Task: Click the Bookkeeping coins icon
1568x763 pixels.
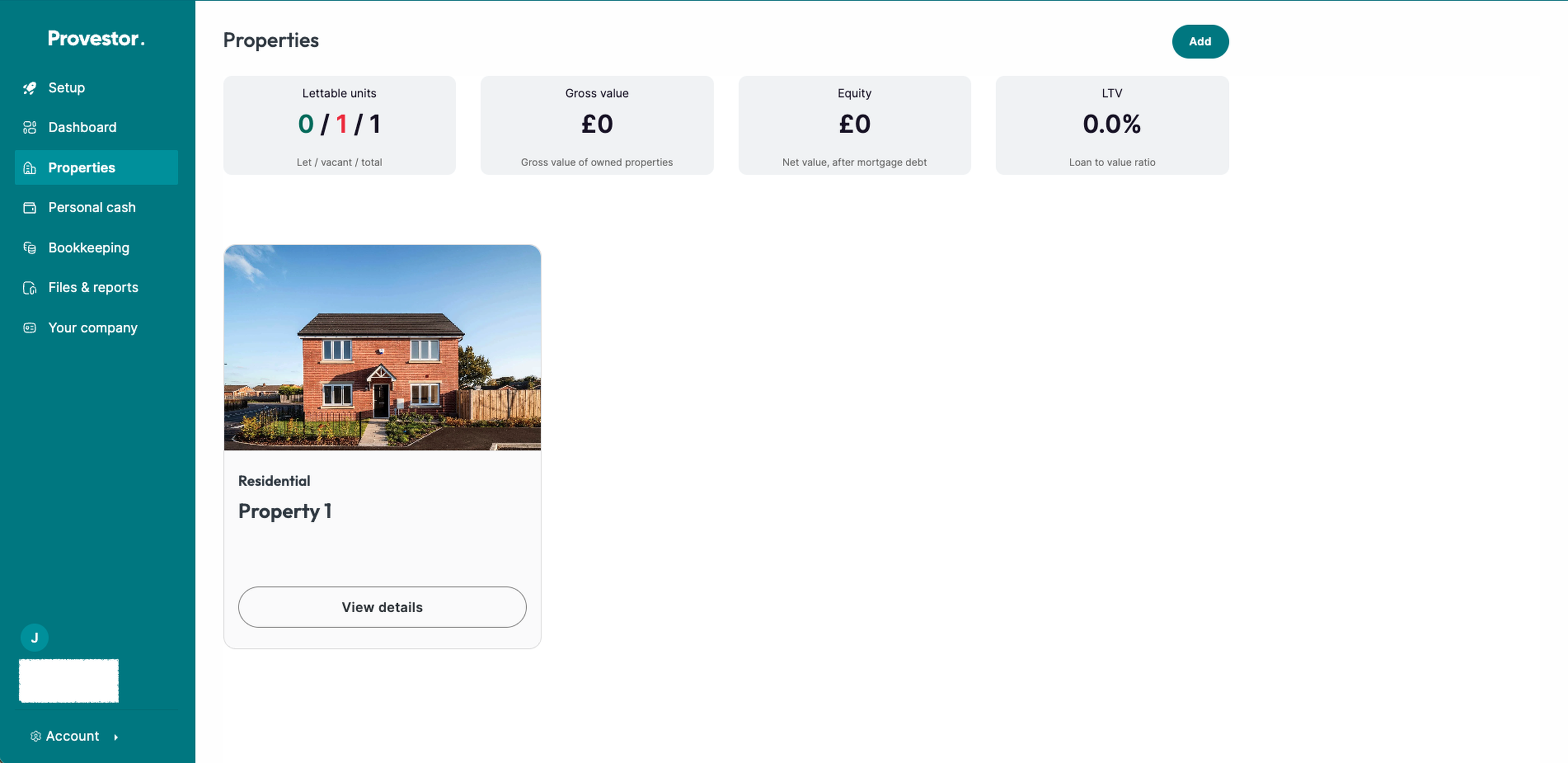Action: click(29, 248)
